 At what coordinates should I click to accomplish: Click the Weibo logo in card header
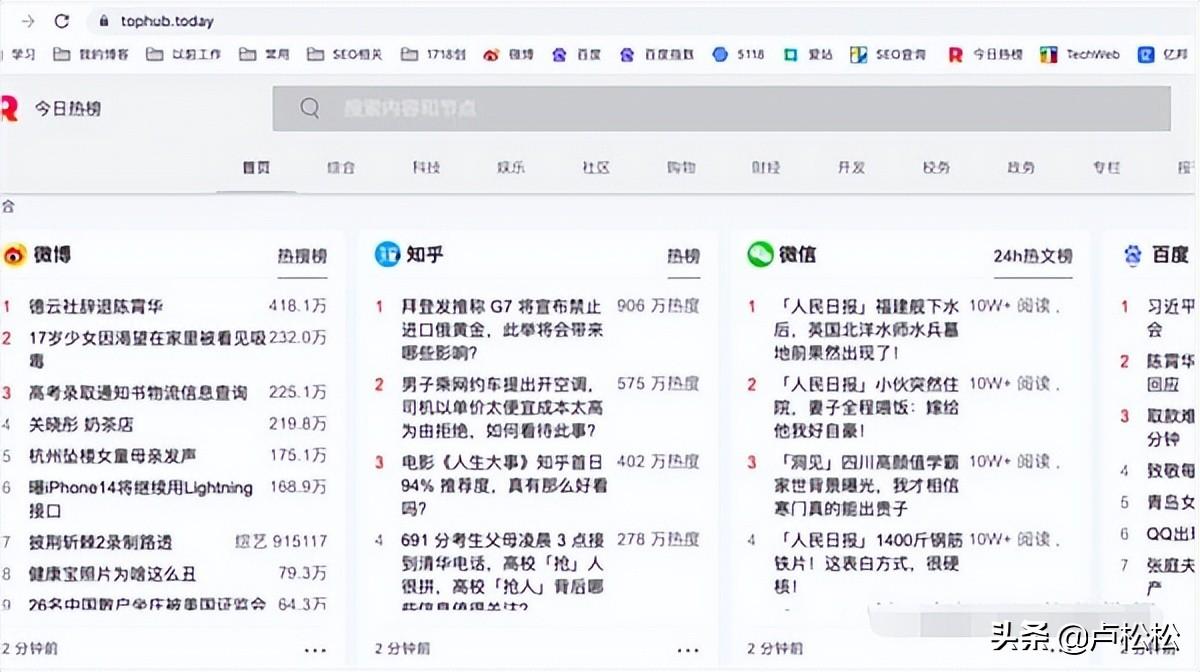14,255
